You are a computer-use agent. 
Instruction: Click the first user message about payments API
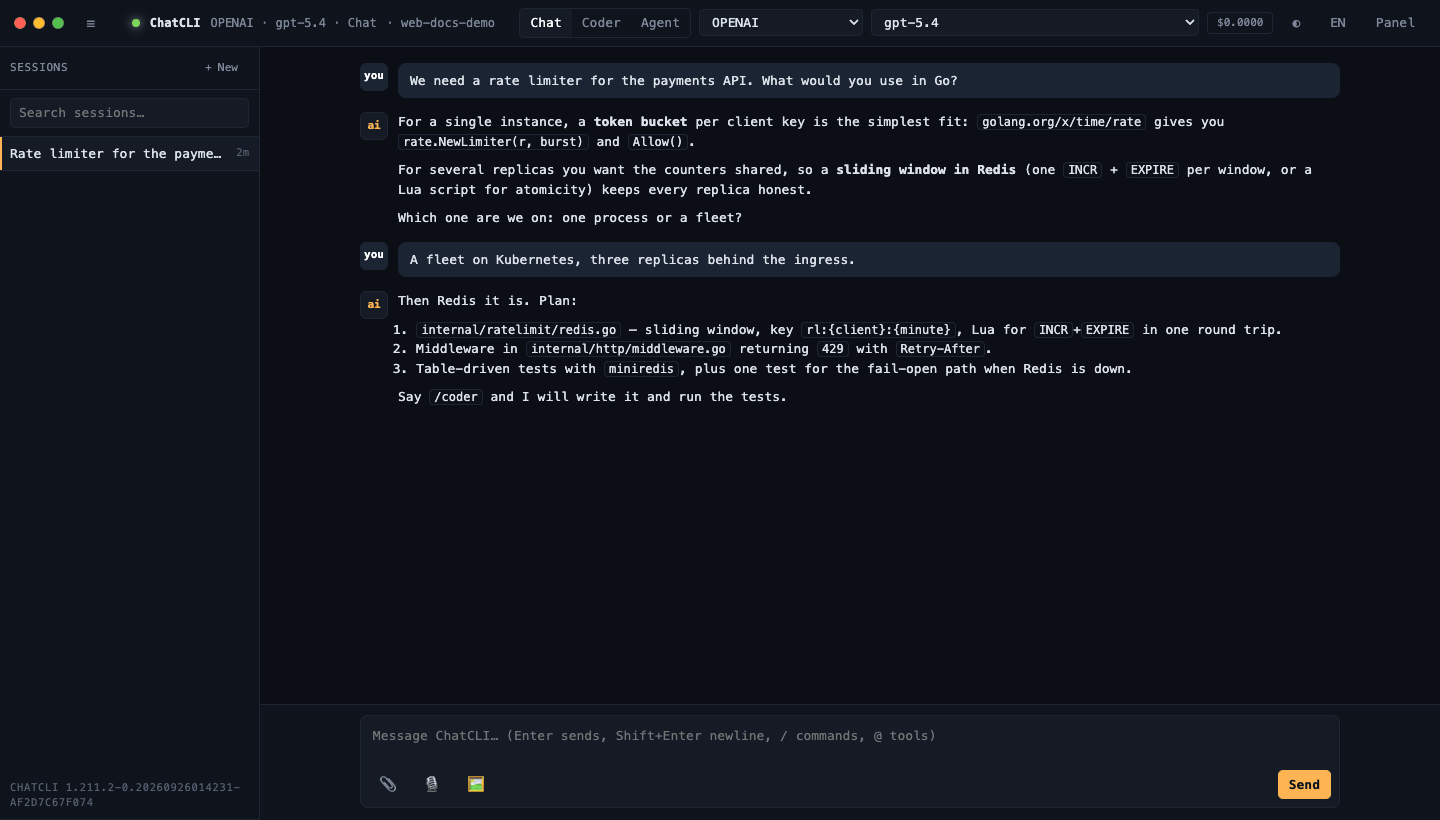coord(868,81)
